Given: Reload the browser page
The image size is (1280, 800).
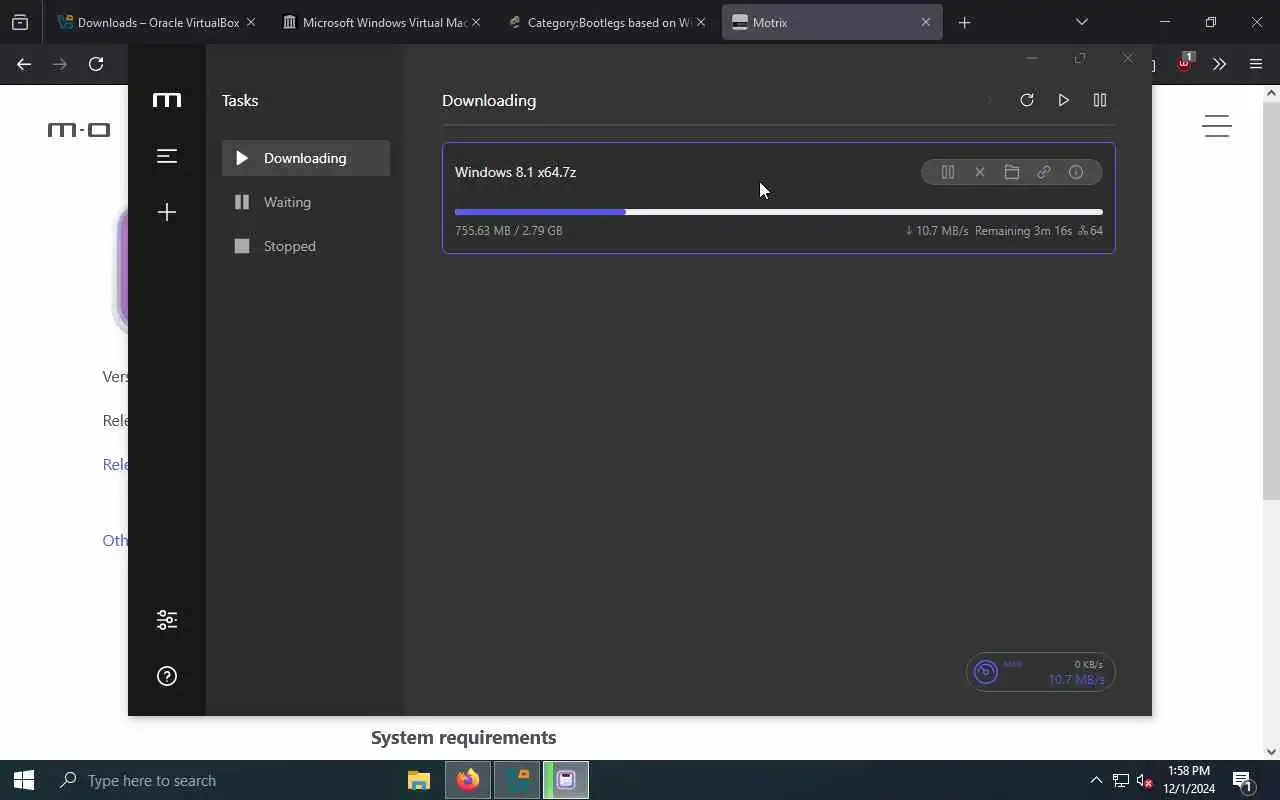Looking at the screenshot, I should (96, 64).
